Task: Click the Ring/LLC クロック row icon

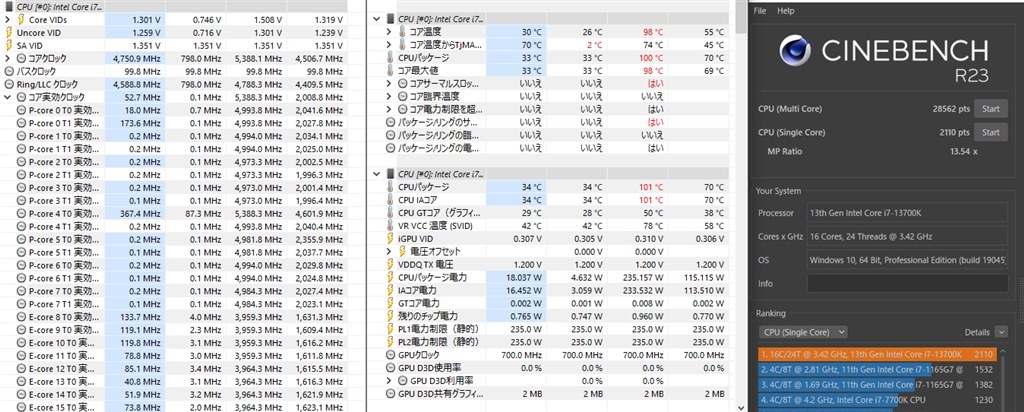Action: point(9,84)
